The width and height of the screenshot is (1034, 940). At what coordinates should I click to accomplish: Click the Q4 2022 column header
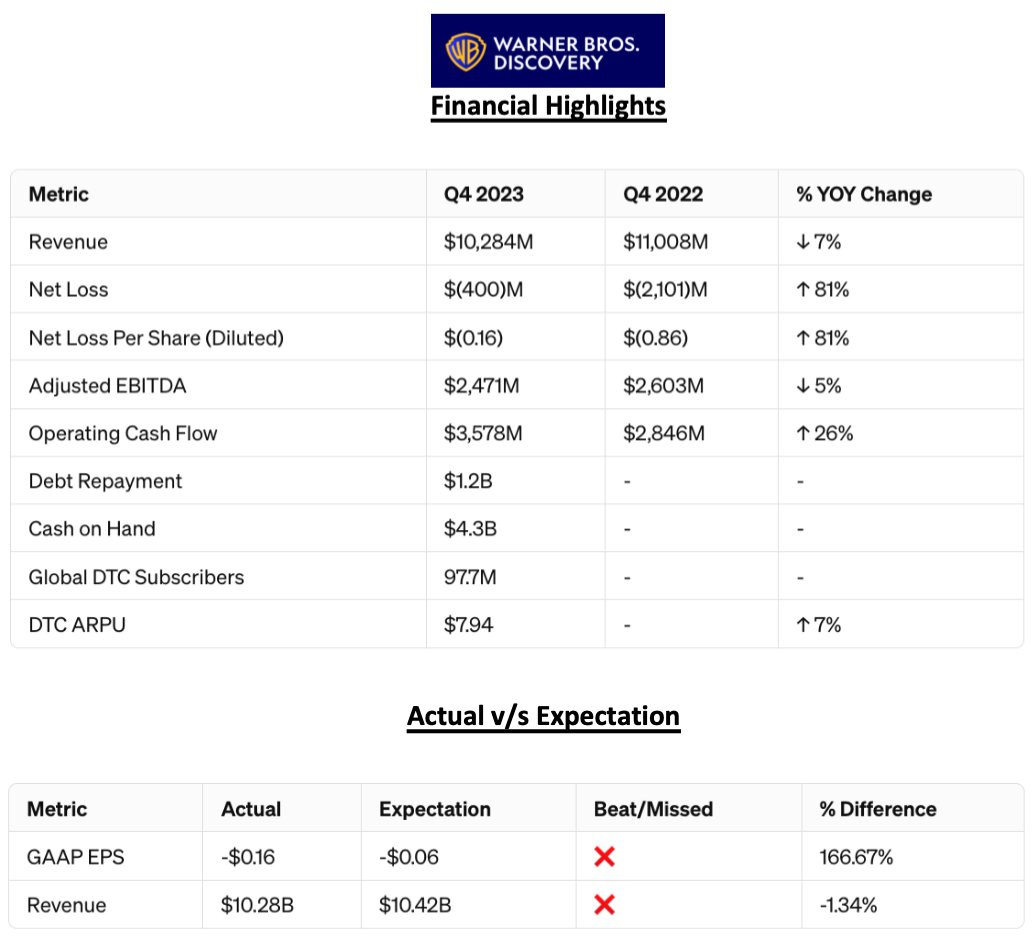click(x=663, y=194)
